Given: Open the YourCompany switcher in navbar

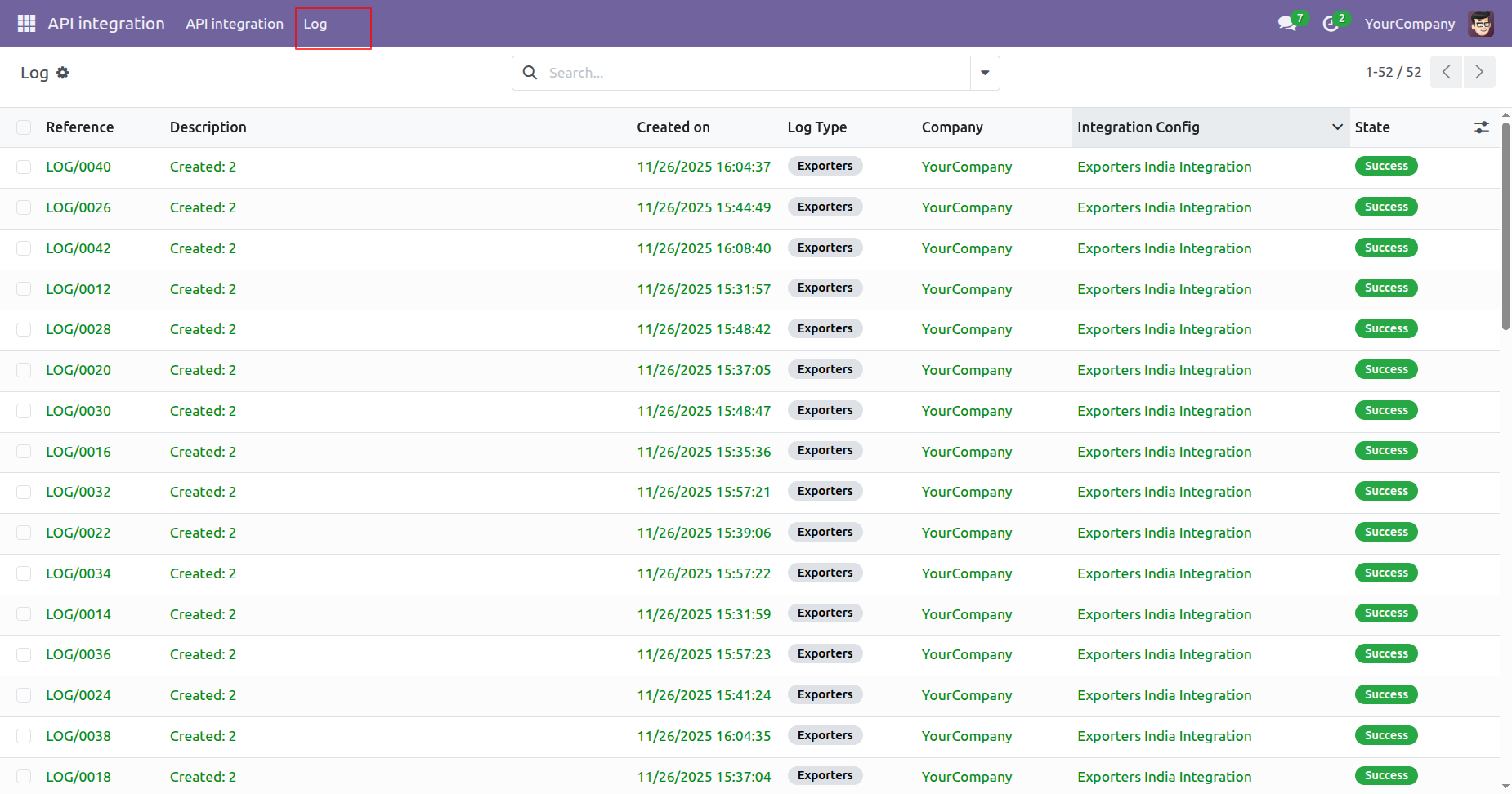Looking at the screenshot, I should click(1409, 24).
